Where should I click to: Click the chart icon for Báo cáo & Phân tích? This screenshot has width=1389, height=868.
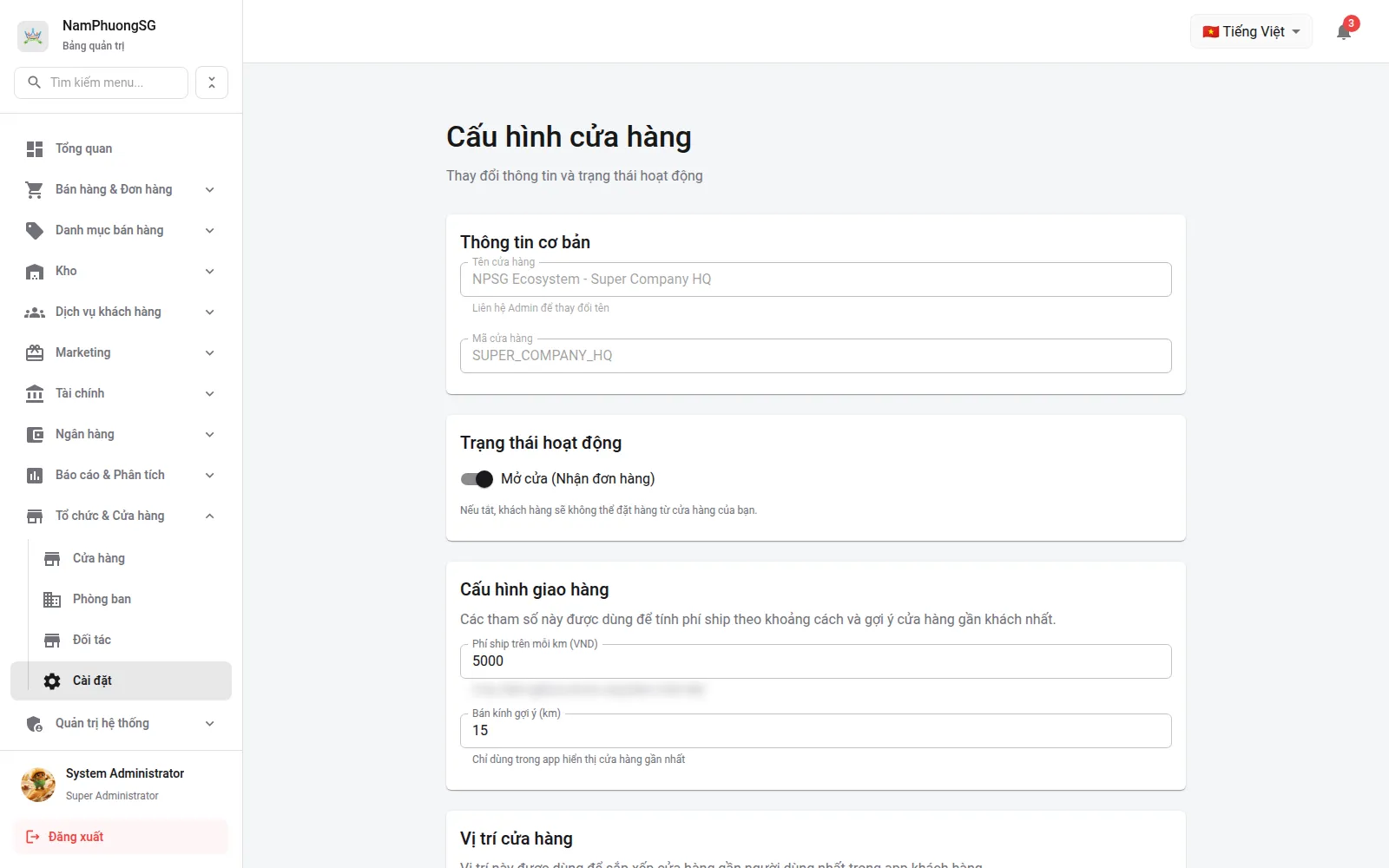tap(35, 476)
